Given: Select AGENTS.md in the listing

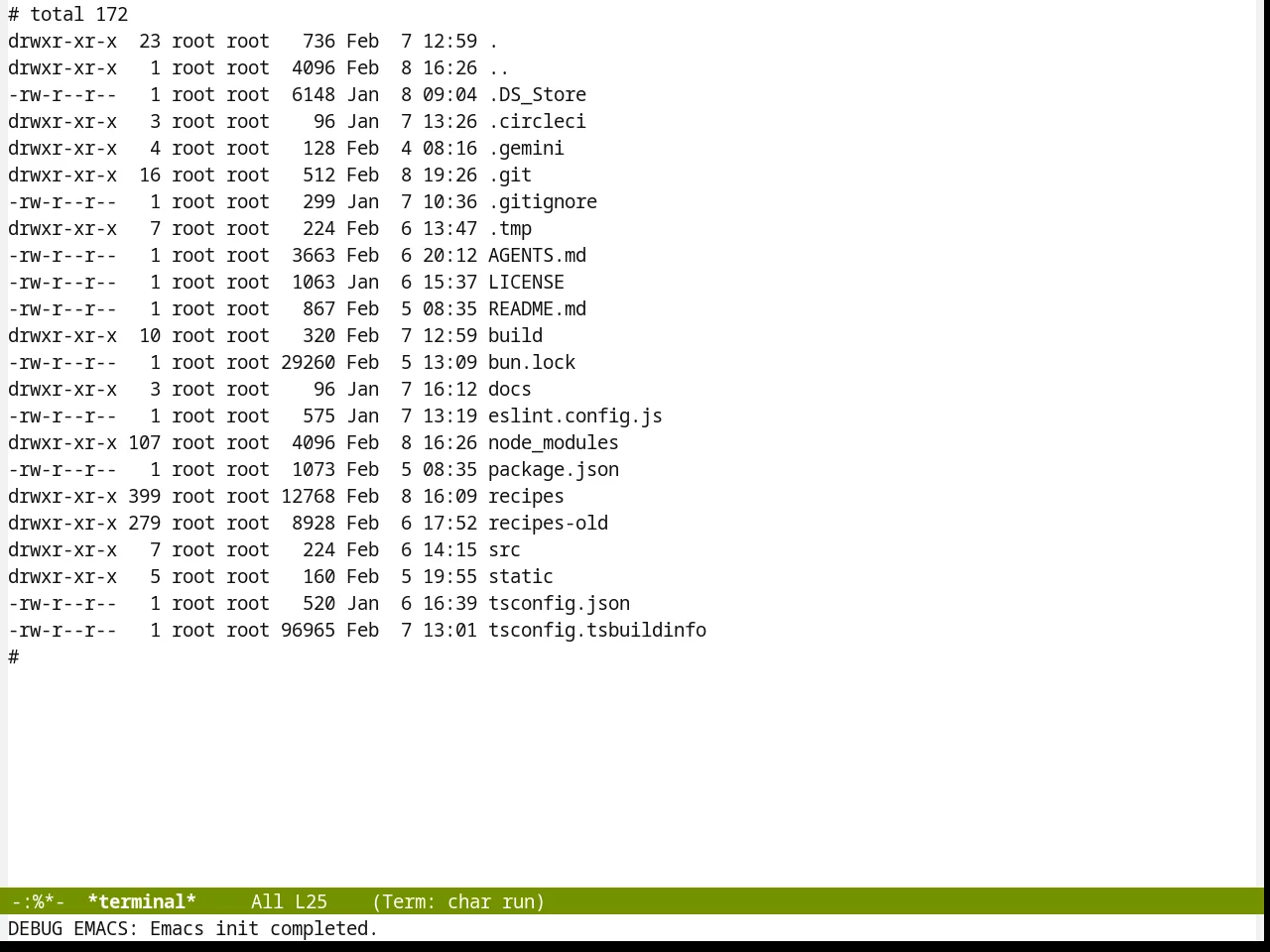Looking at the screenshot, I should click(537, 255).
